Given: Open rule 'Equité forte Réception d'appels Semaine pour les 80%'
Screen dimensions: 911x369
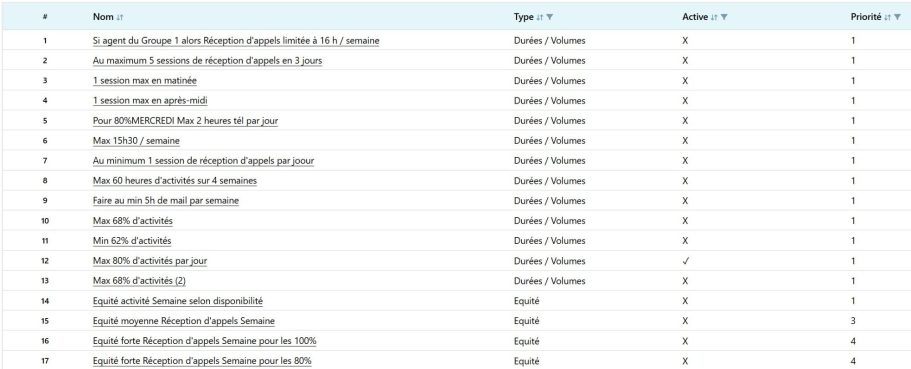Looking at the screenshot, I should click(202, 361).
